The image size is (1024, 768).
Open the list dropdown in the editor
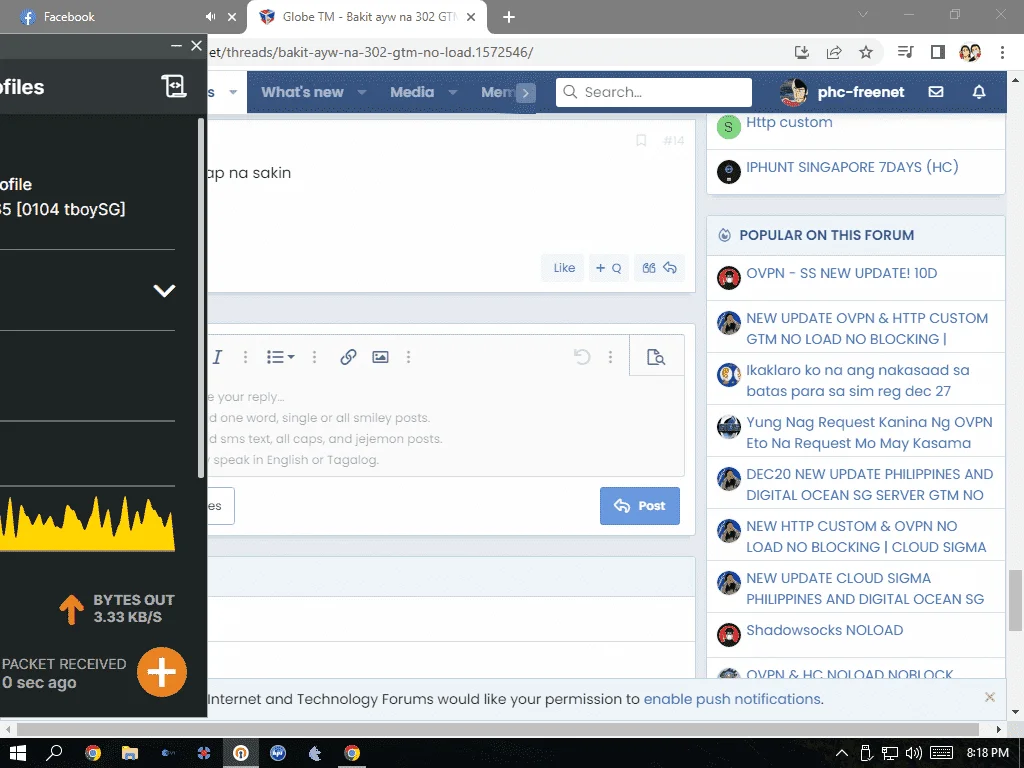pyautogui.click(x=281, y=357)
